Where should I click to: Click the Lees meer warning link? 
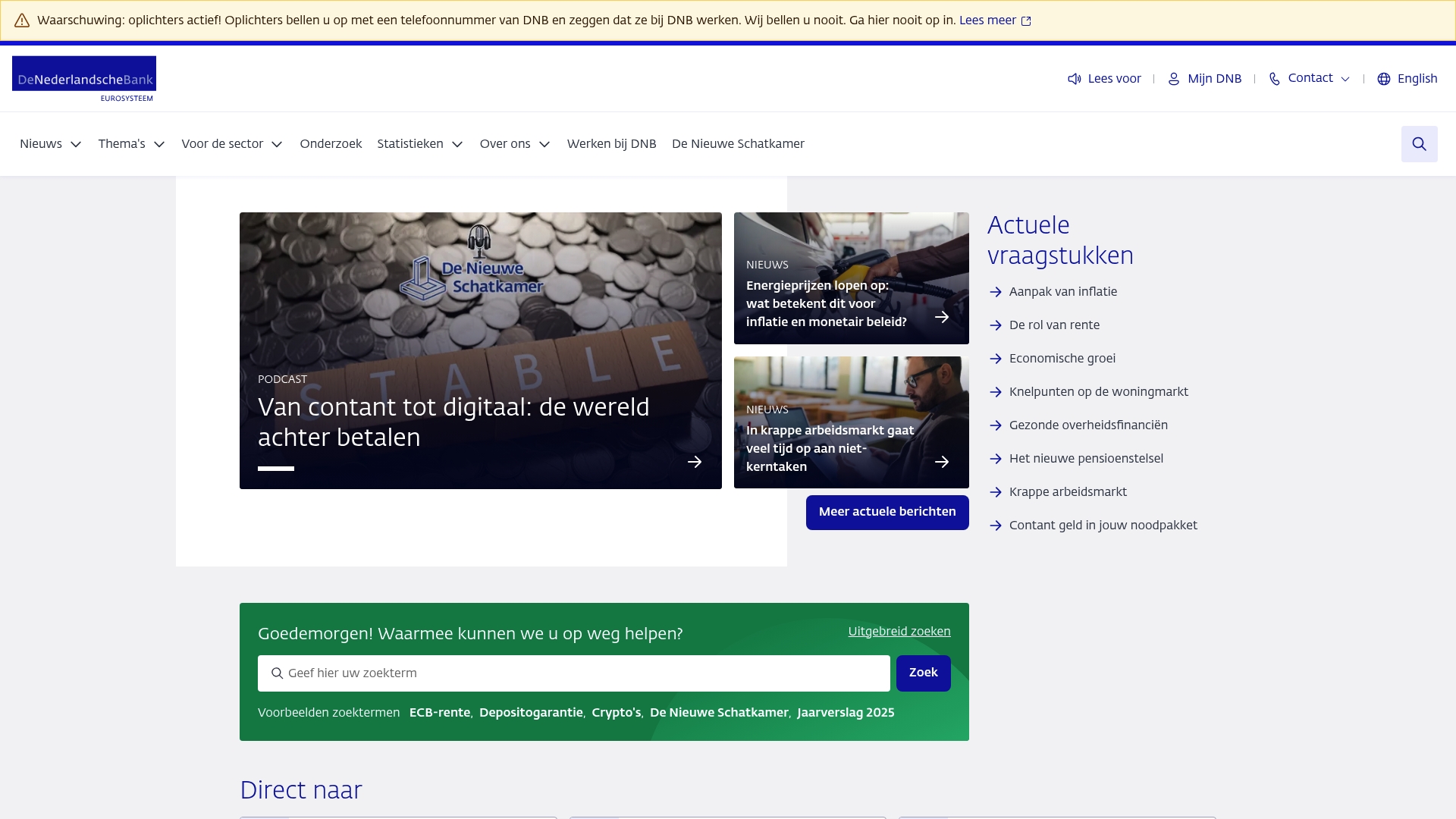click(987, 20)
